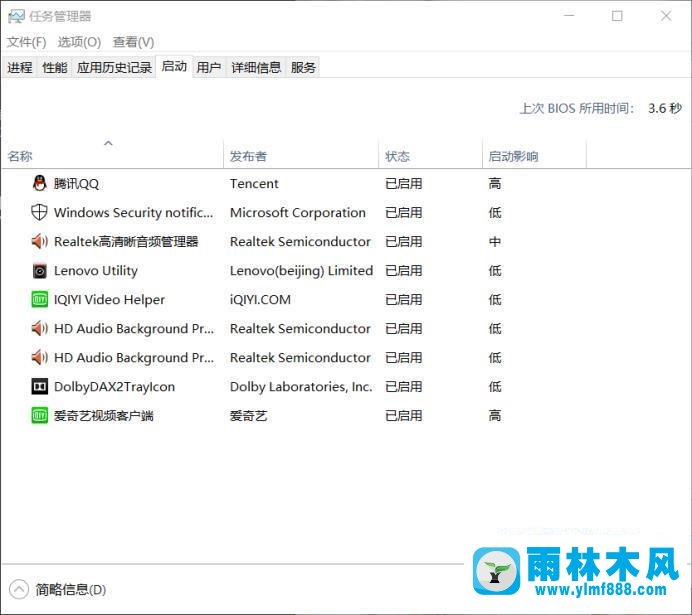Click the DolbyDAX2TrayIcon Dolby icon
The height and width of the screenshot is (615, 692).
pyautogui.click(x=39, y=386)
